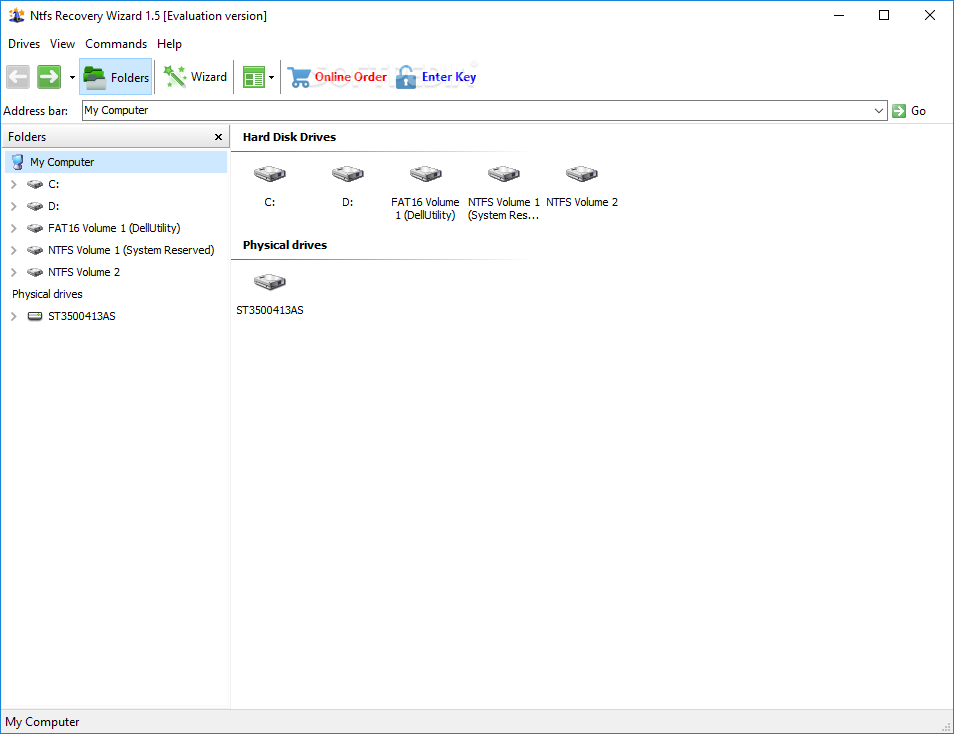Select NTFS Volume 1 (System Reserved) tree item
The height and width of the screenshot is (734, 954).
coord(120,250)
